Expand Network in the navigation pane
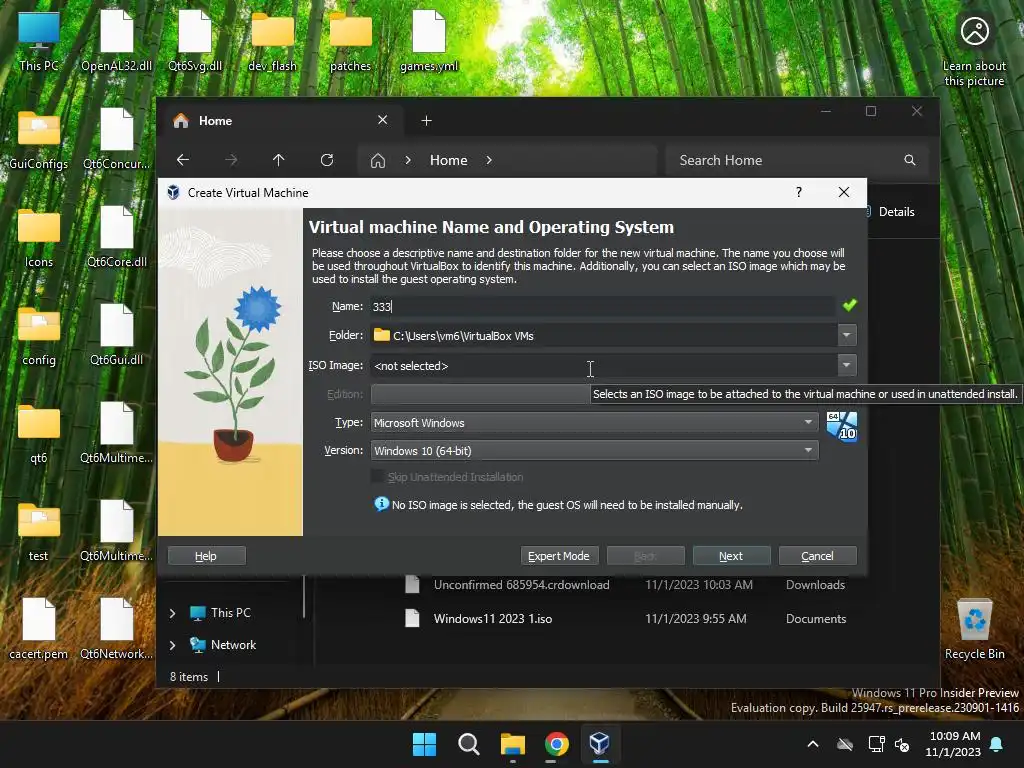The height and width of the screenshot is (768, 1024). (172, 645)
